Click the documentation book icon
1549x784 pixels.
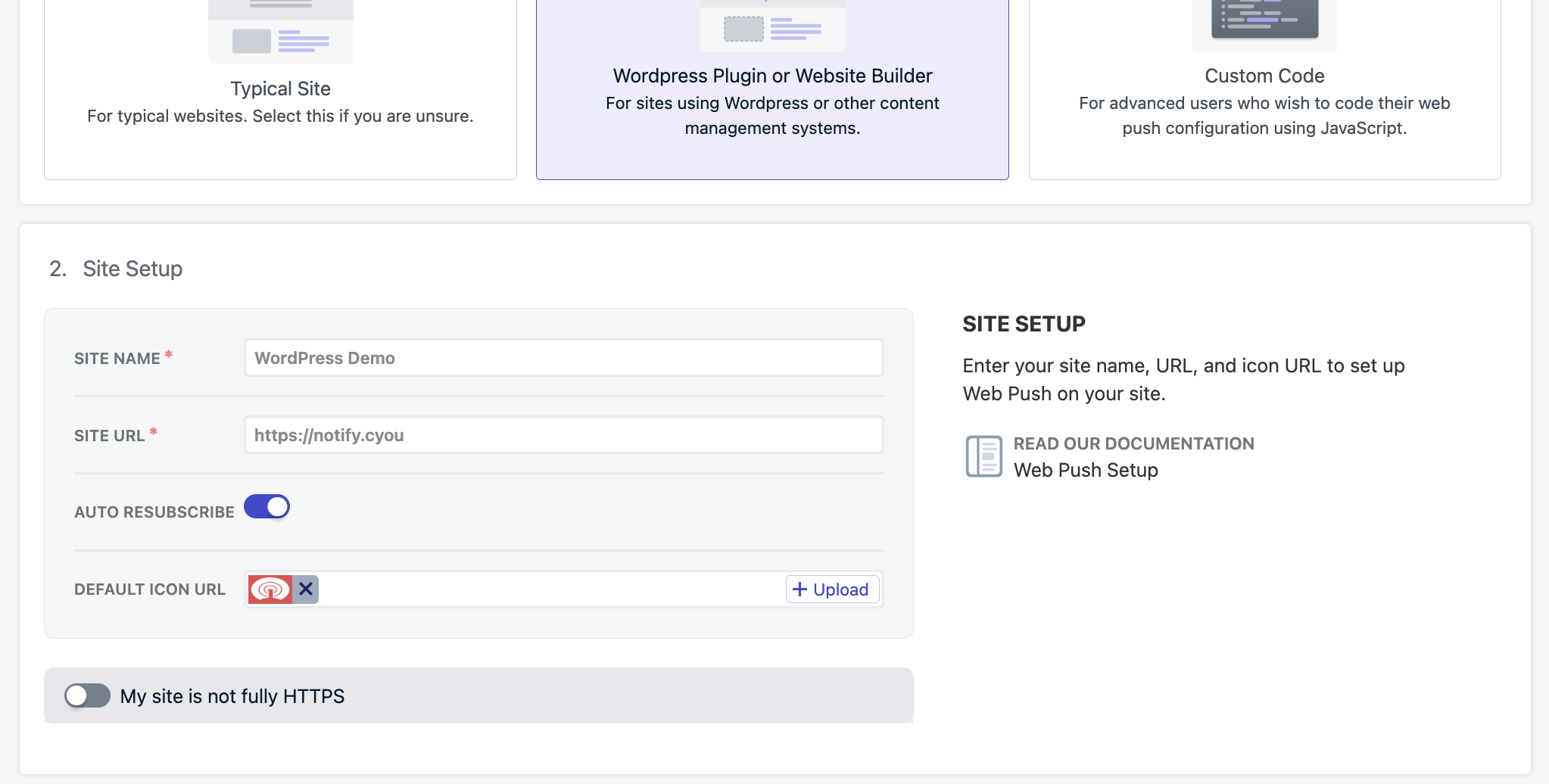(983, 456)
